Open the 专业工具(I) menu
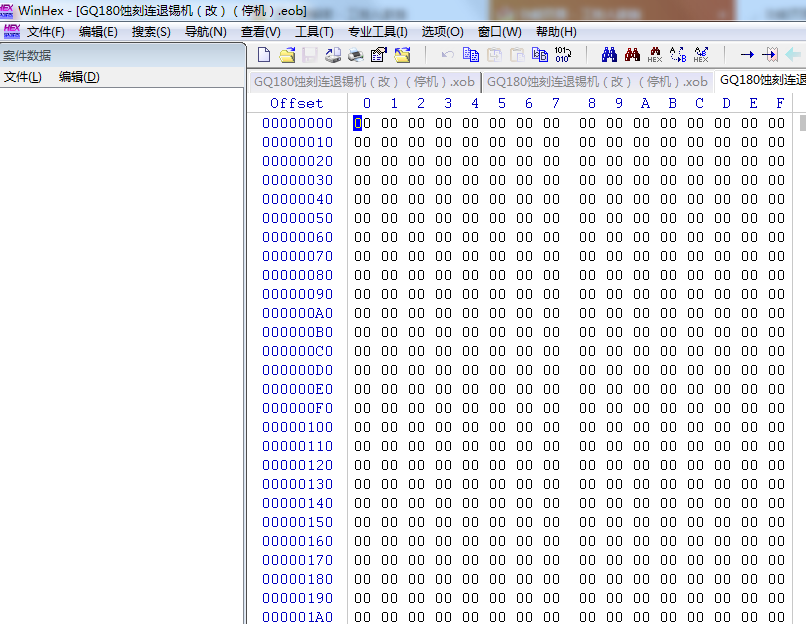 [x=377, y=32]
